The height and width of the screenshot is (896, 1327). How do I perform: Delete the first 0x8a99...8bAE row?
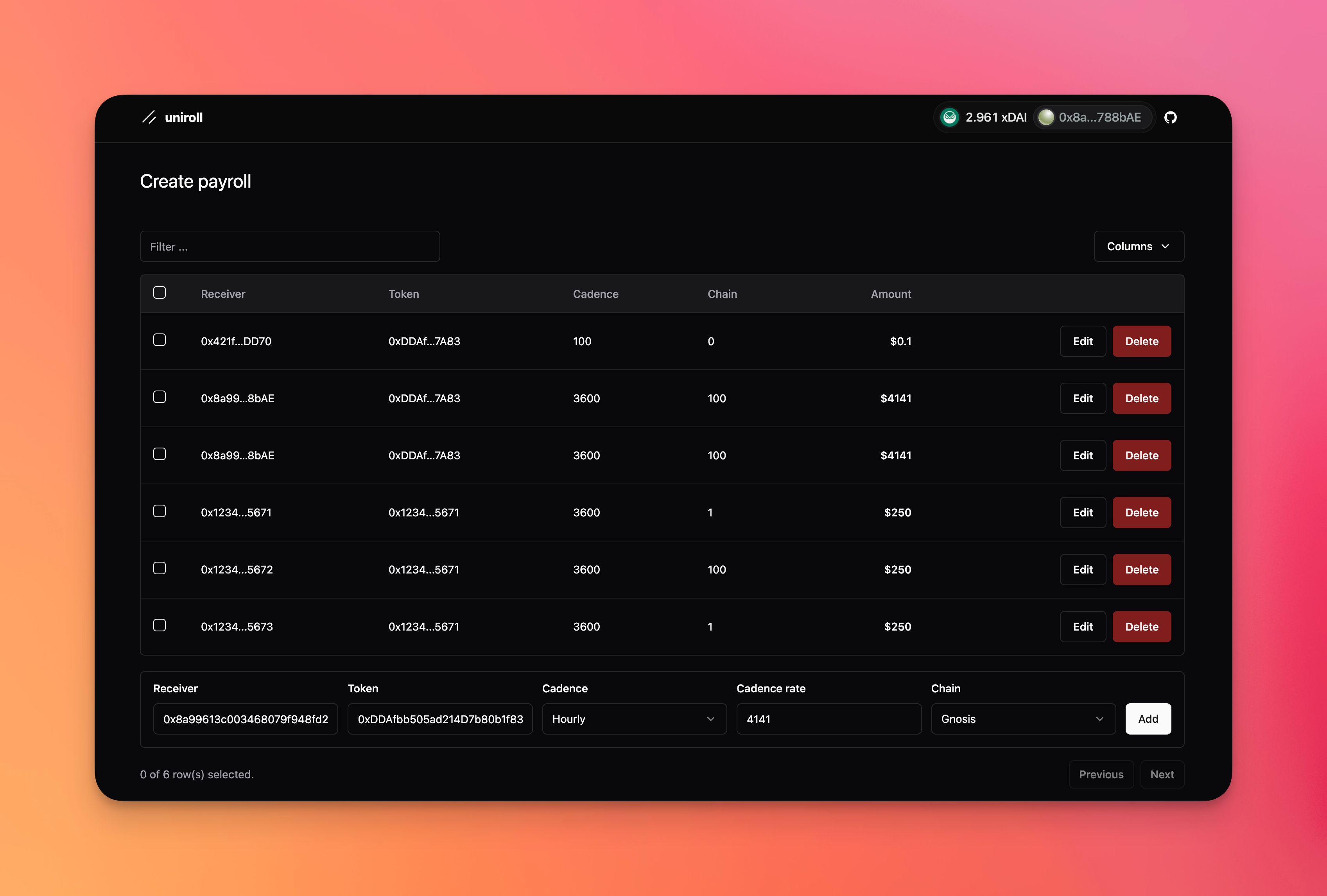point(1141,399)
